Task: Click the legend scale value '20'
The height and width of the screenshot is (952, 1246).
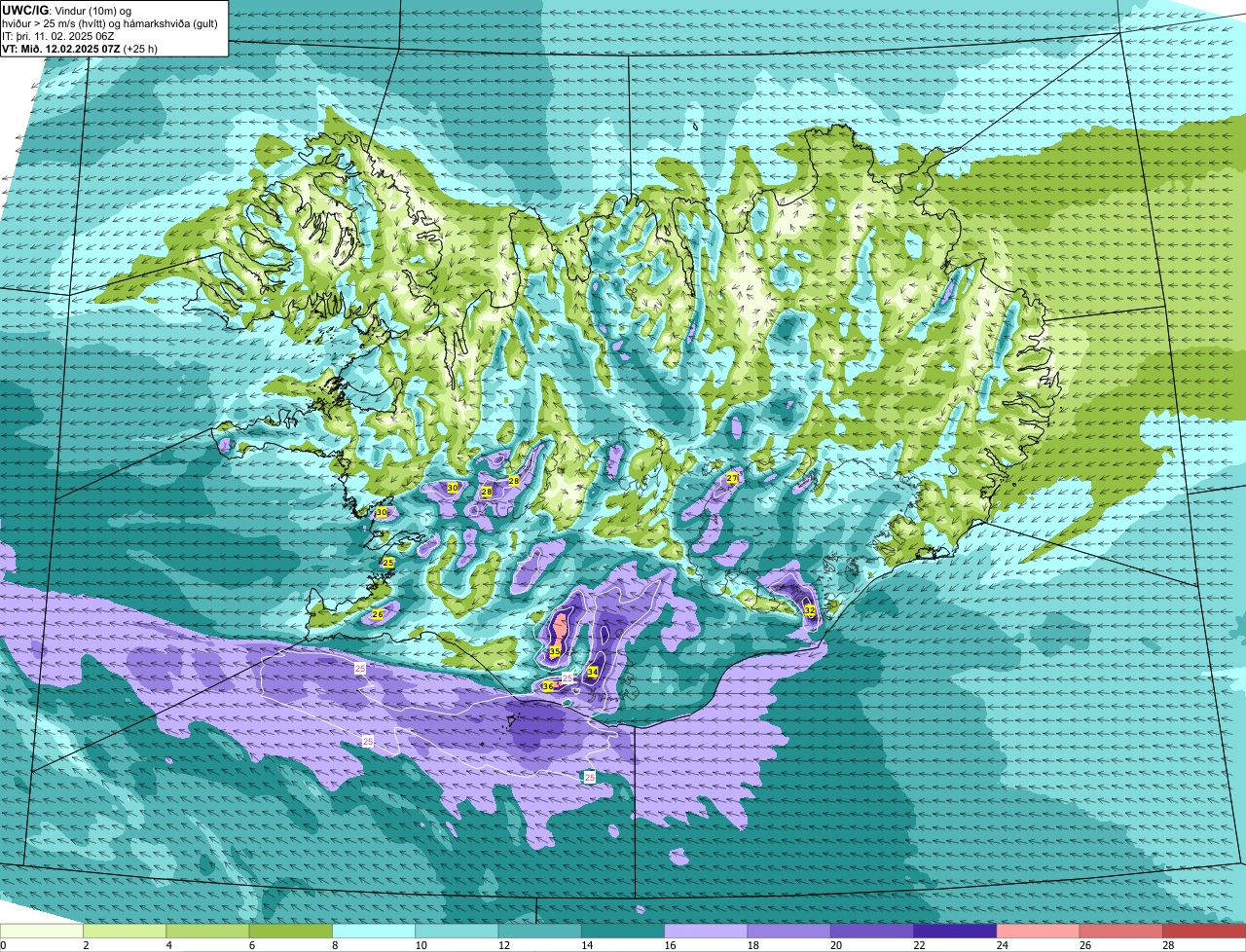Action: tap(835, 944)
